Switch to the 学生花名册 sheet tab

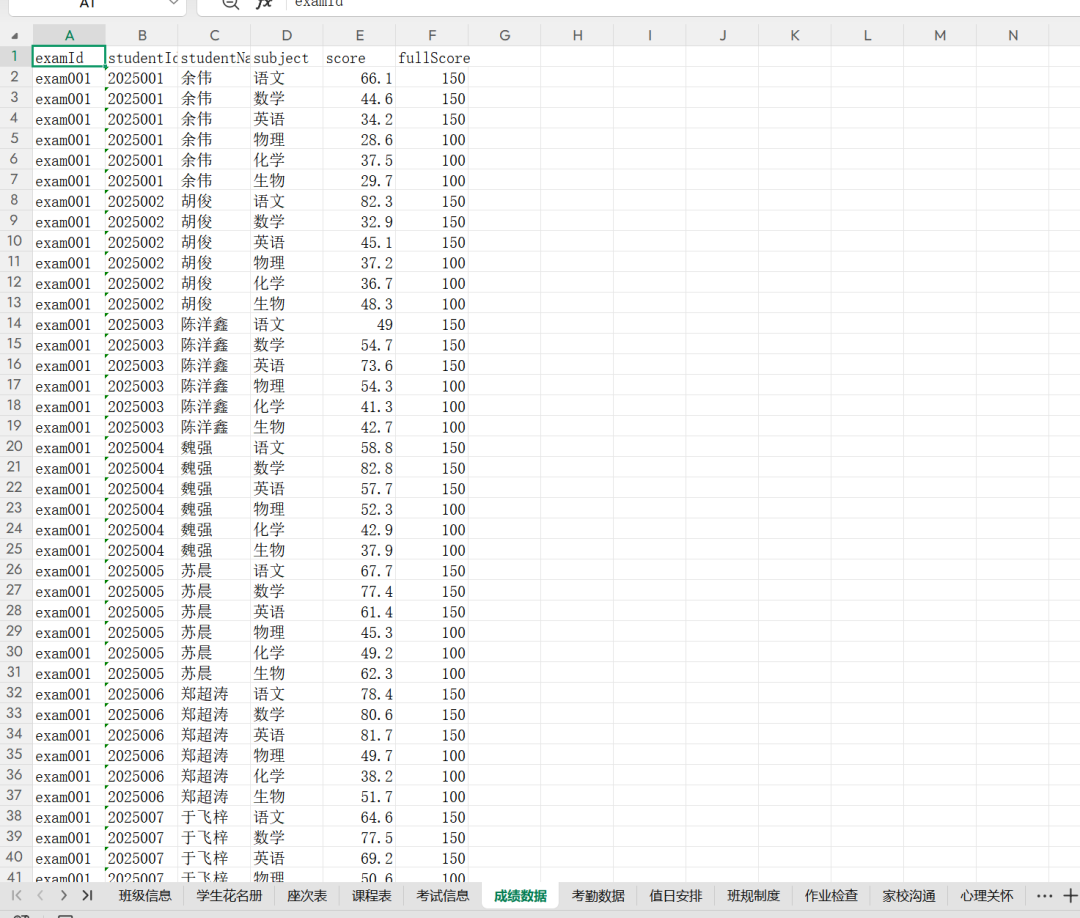pos(229,896)
